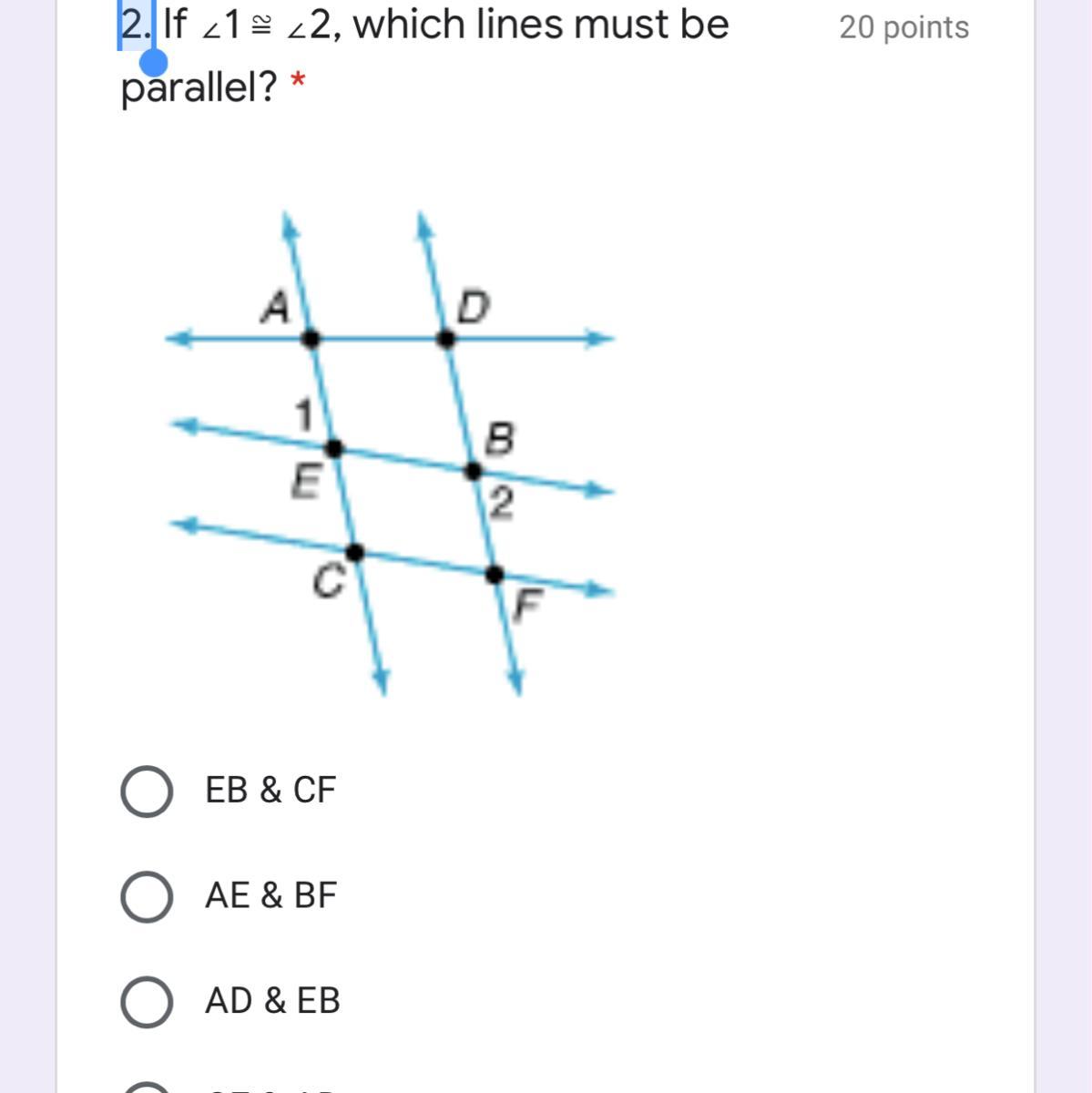Screen dimensions: 1092x1093
Task: Select the EB & CF radio button
Action: pos(147,791)
